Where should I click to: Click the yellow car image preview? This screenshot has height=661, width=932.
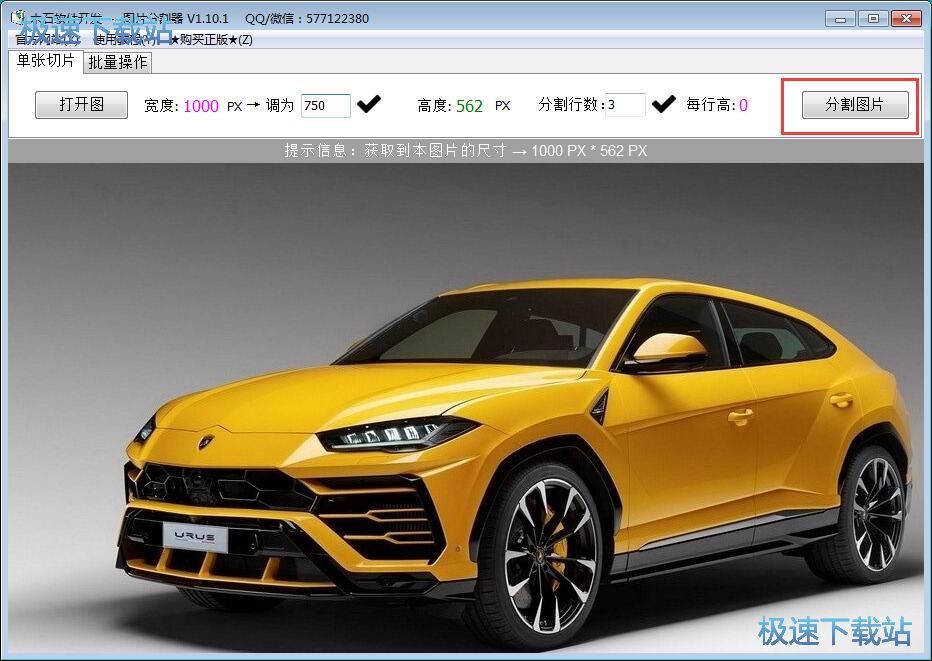tap(466, 408)
